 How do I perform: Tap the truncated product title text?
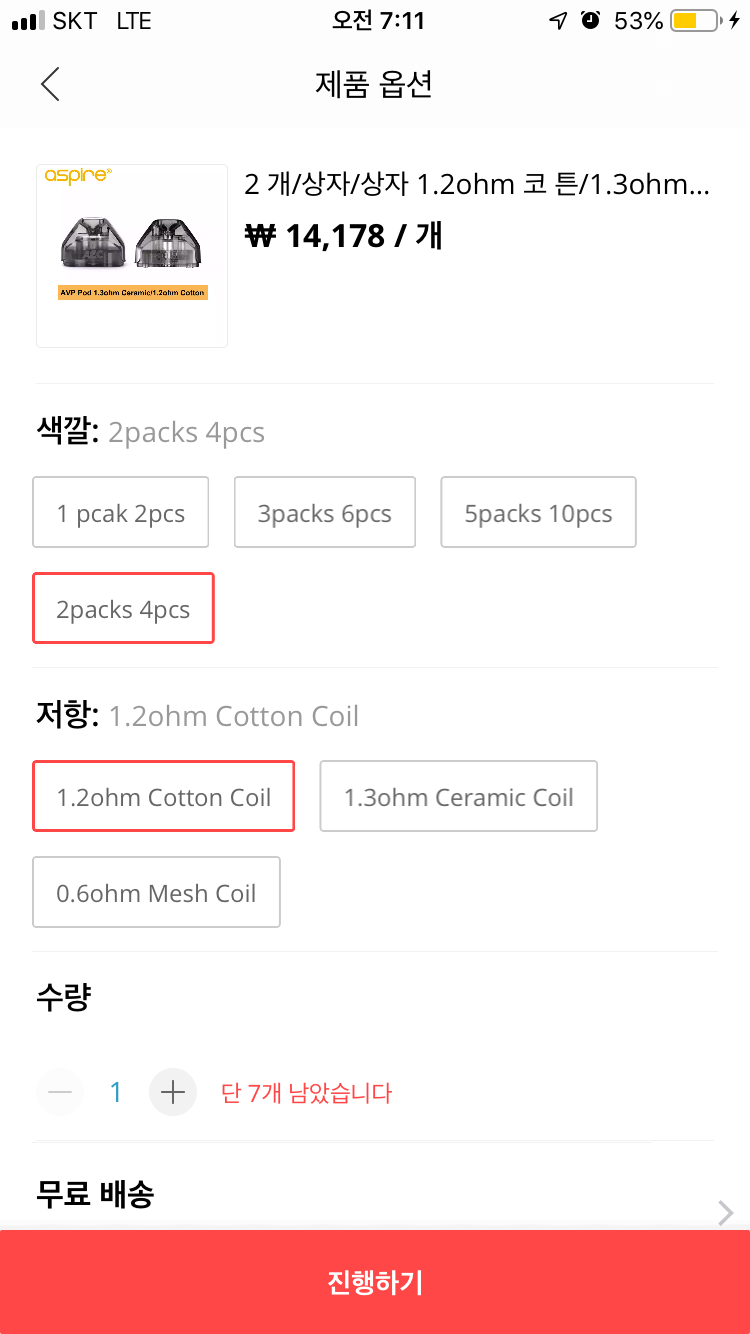477,185
